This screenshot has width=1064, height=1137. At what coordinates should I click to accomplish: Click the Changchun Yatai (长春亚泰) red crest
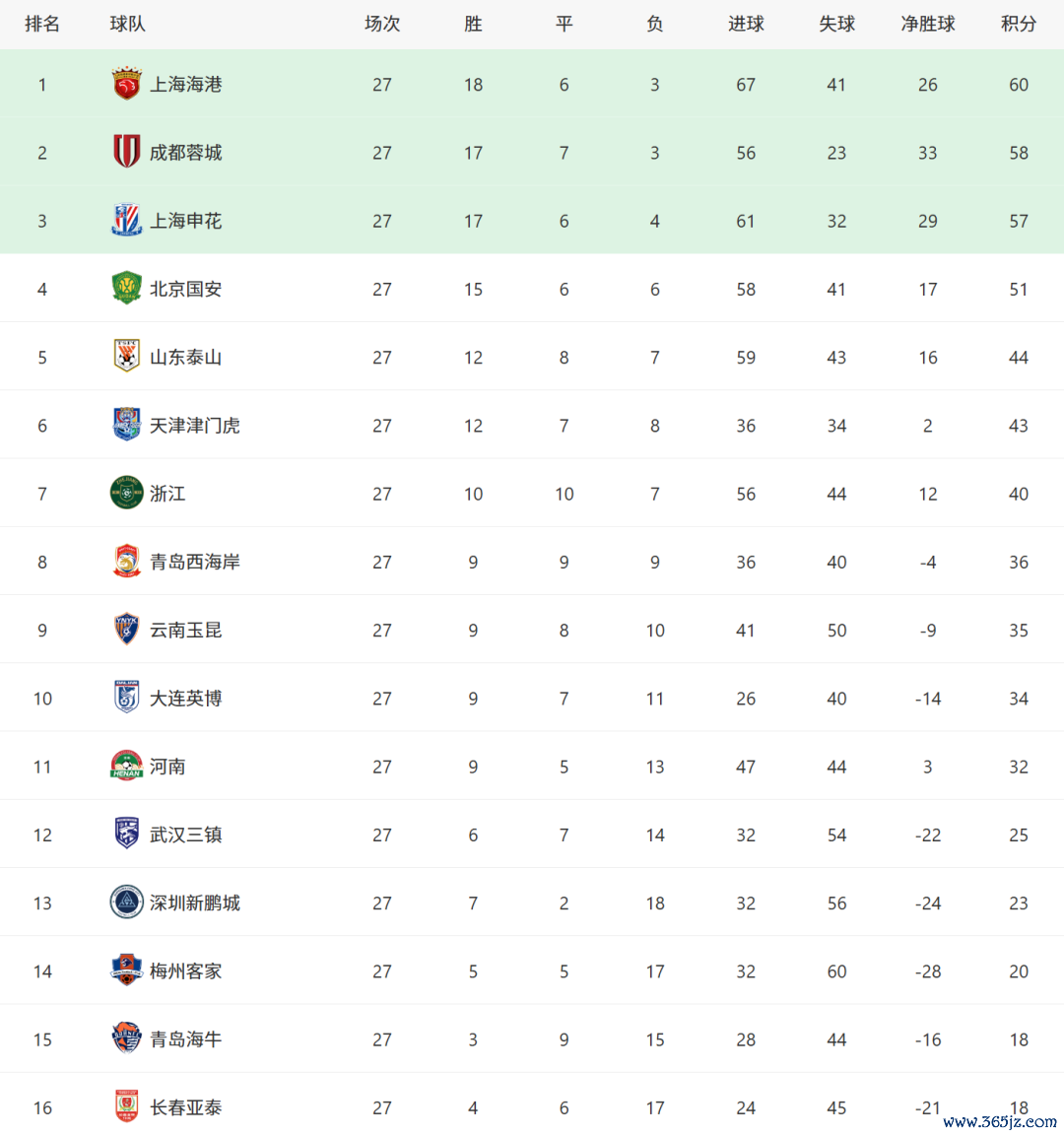[x=126, y=1106]
